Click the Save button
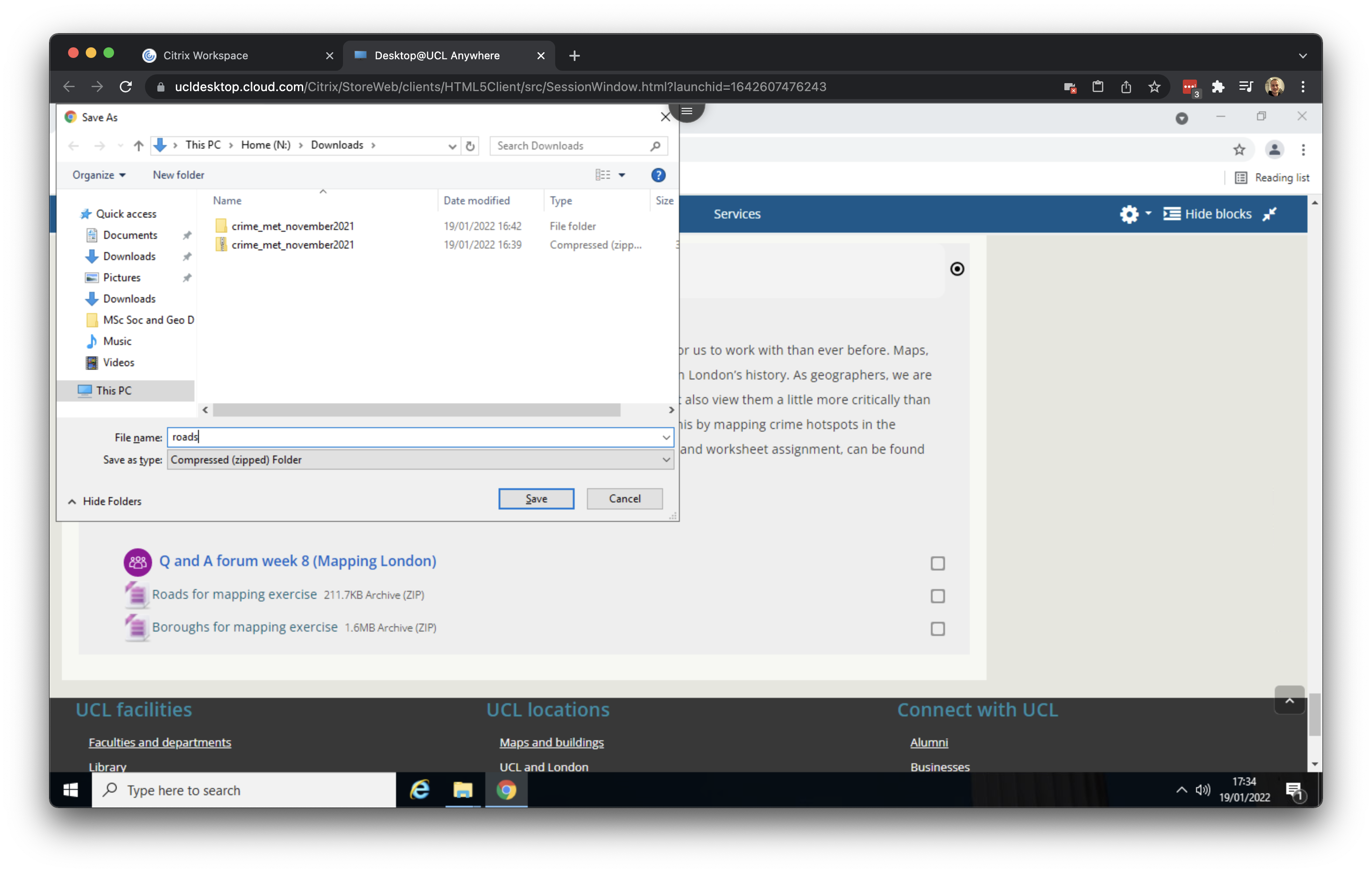1372x873 pixels. point(536,498)
